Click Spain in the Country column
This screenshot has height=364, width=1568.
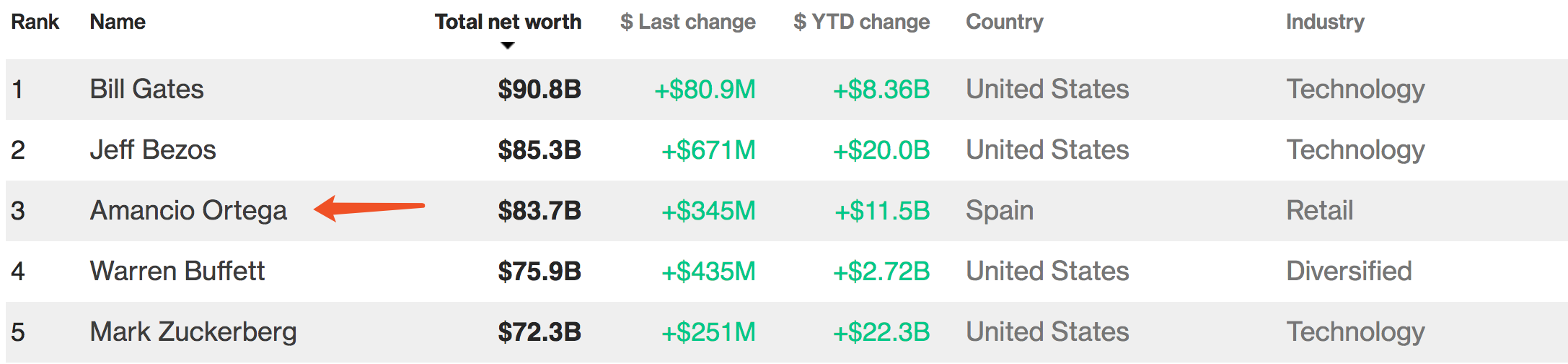pos(1000,210)
